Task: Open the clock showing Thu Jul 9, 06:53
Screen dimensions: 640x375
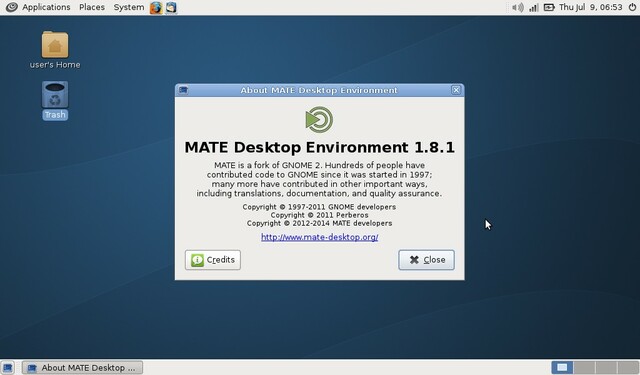Action: (x=591, y=7)
